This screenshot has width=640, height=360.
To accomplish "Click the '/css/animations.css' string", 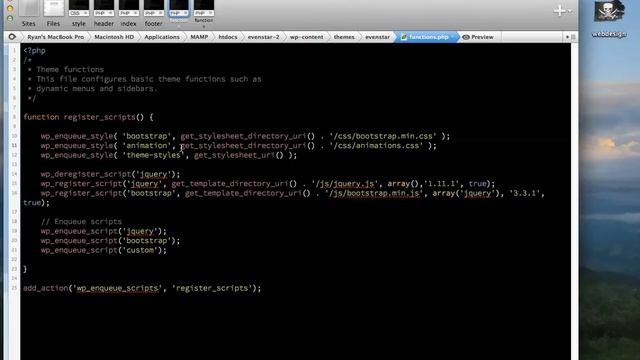I will pos(376,145).
